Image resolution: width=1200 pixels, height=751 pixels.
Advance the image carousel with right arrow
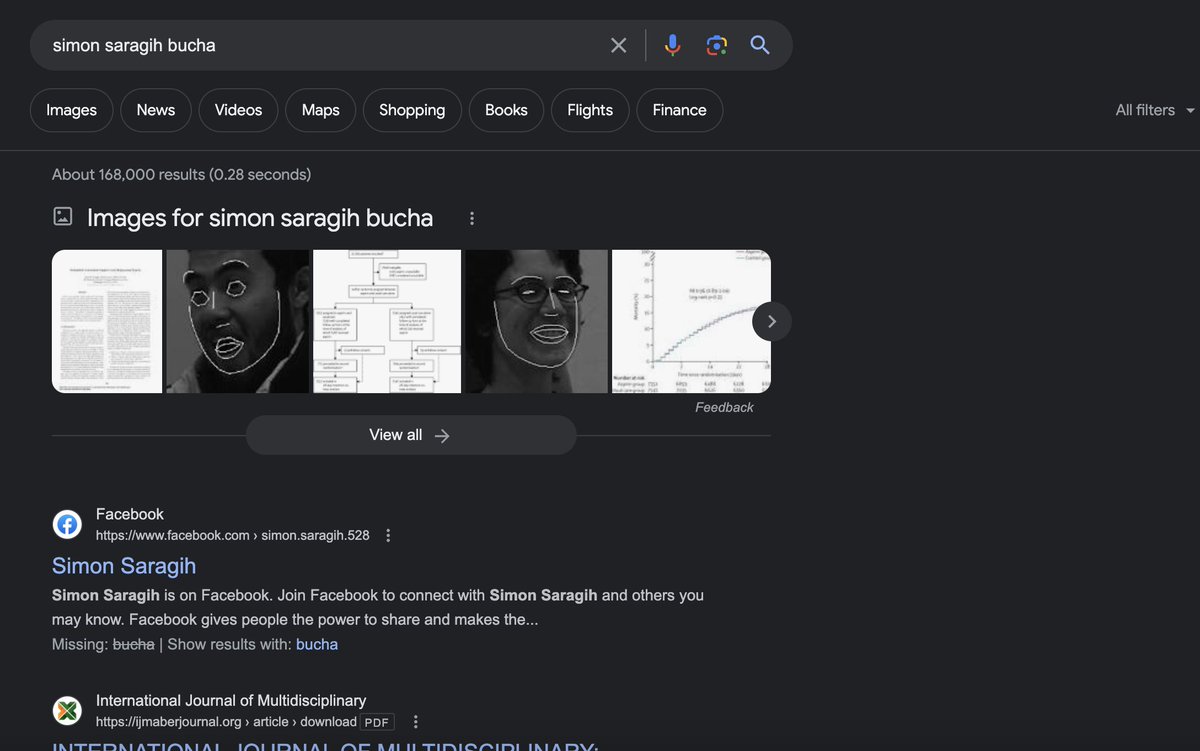772,321
